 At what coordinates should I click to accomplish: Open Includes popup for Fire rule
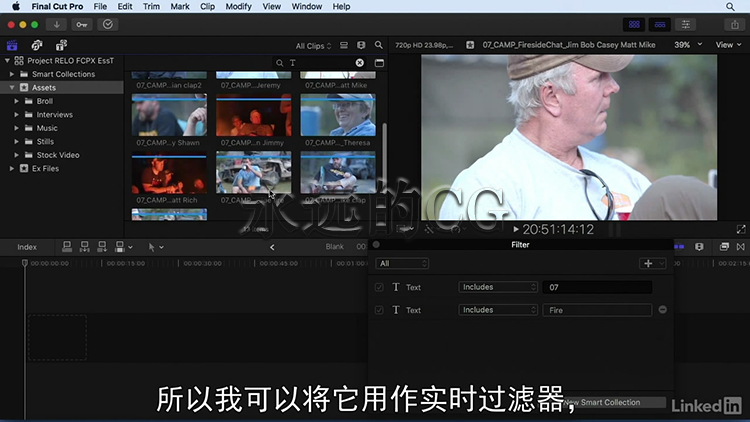pos(497,310)
